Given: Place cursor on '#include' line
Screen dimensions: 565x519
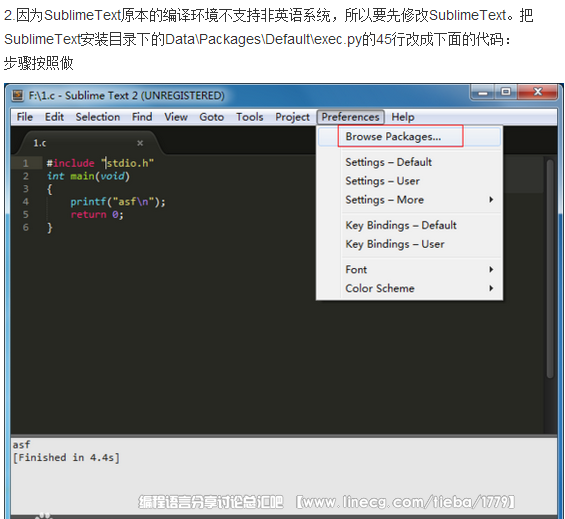Looking at the screenshot, I should (x=100, y=163).
